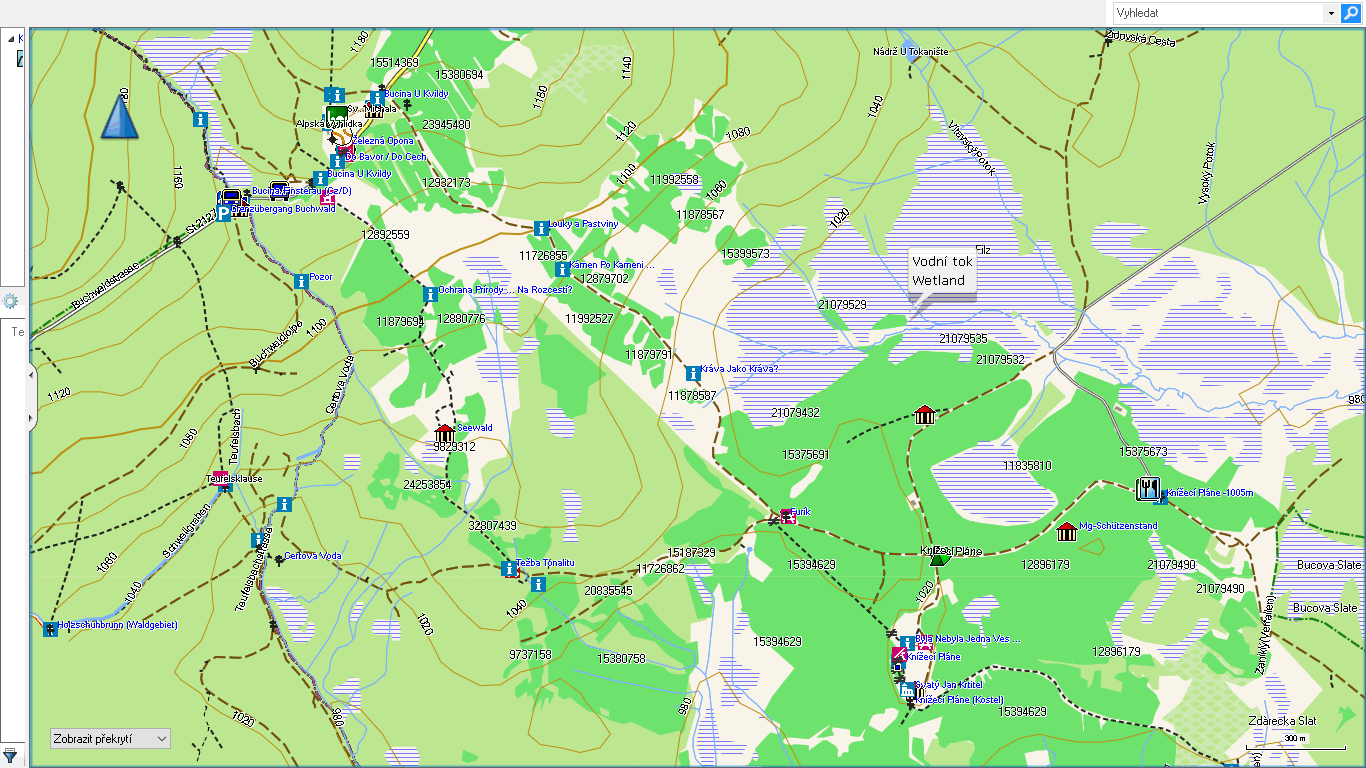Image resolution: width=1366 pixels, height=768 pixels.
Task: Click the blue north arrow compass indicator
Action: [120, 116]
